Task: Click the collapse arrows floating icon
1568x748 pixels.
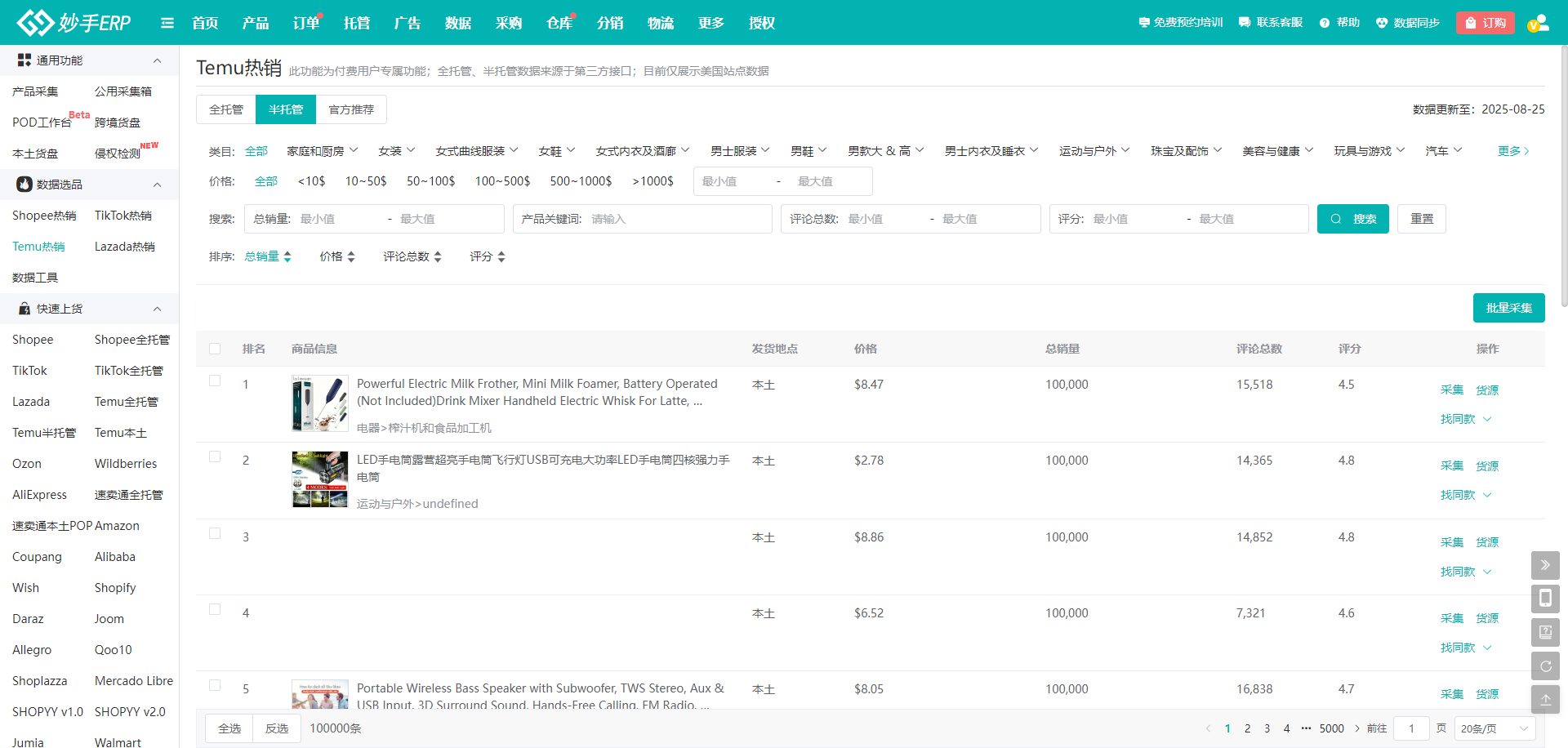Action: 1545,565
